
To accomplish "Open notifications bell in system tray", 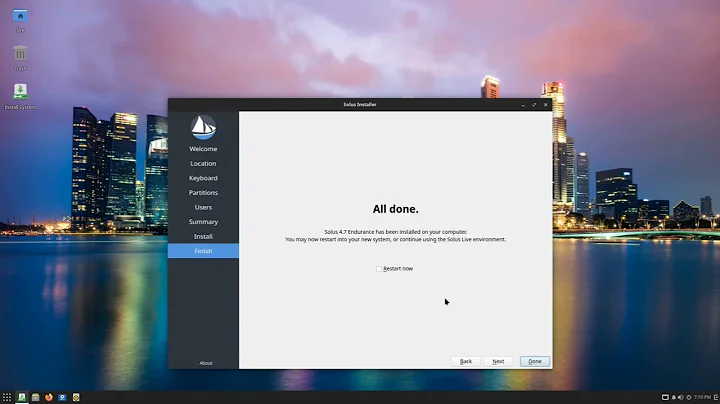I will coord(674,397).
